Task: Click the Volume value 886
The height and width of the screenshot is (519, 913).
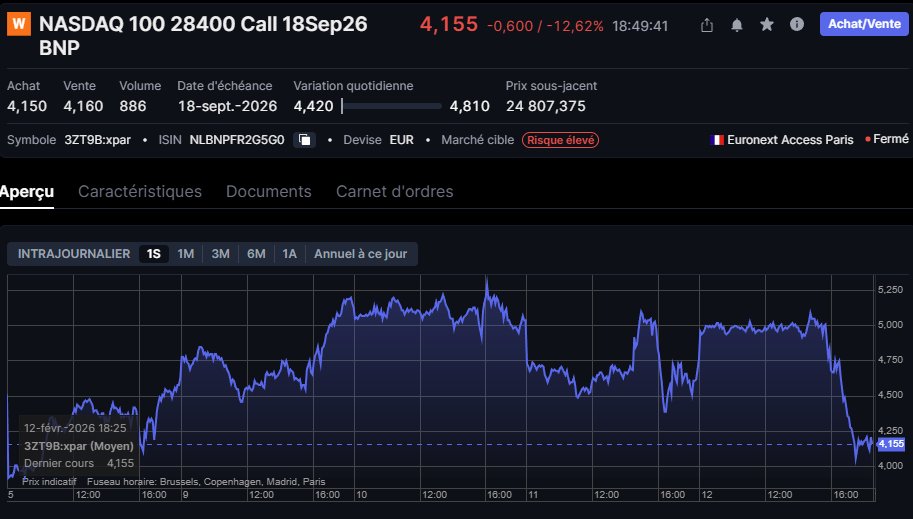Action: coord(133,106)
